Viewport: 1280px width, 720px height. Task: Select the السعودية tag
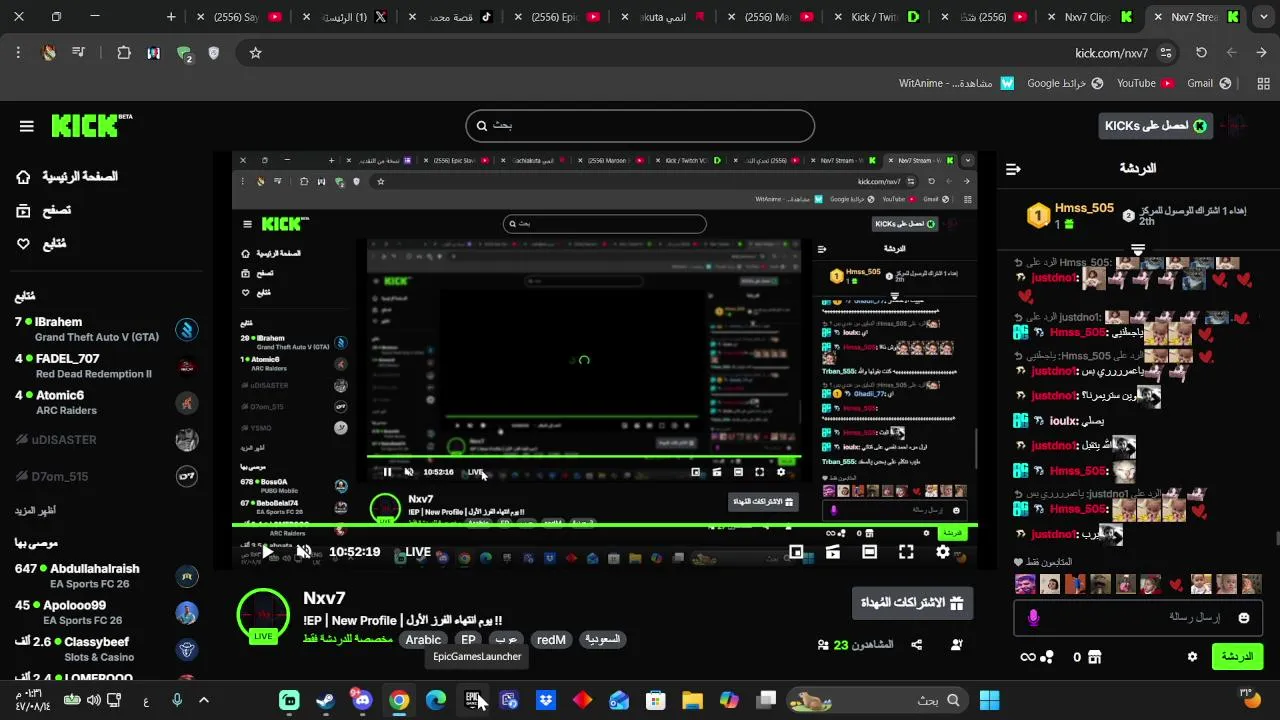[x=603, y=640]
